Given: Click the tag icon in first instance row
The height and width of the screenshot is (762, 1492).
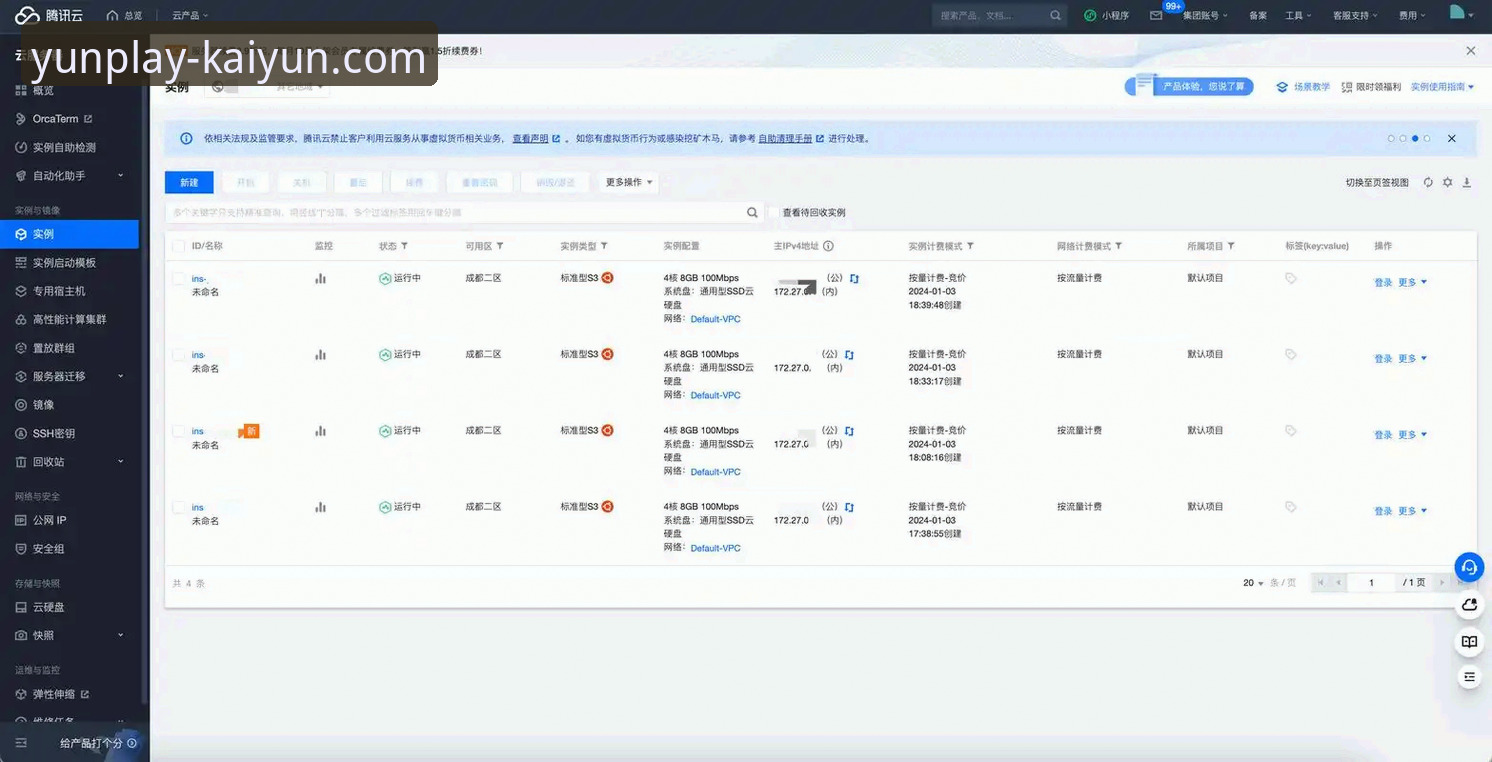Looking at the screenshot, I should pos(1291,279).
